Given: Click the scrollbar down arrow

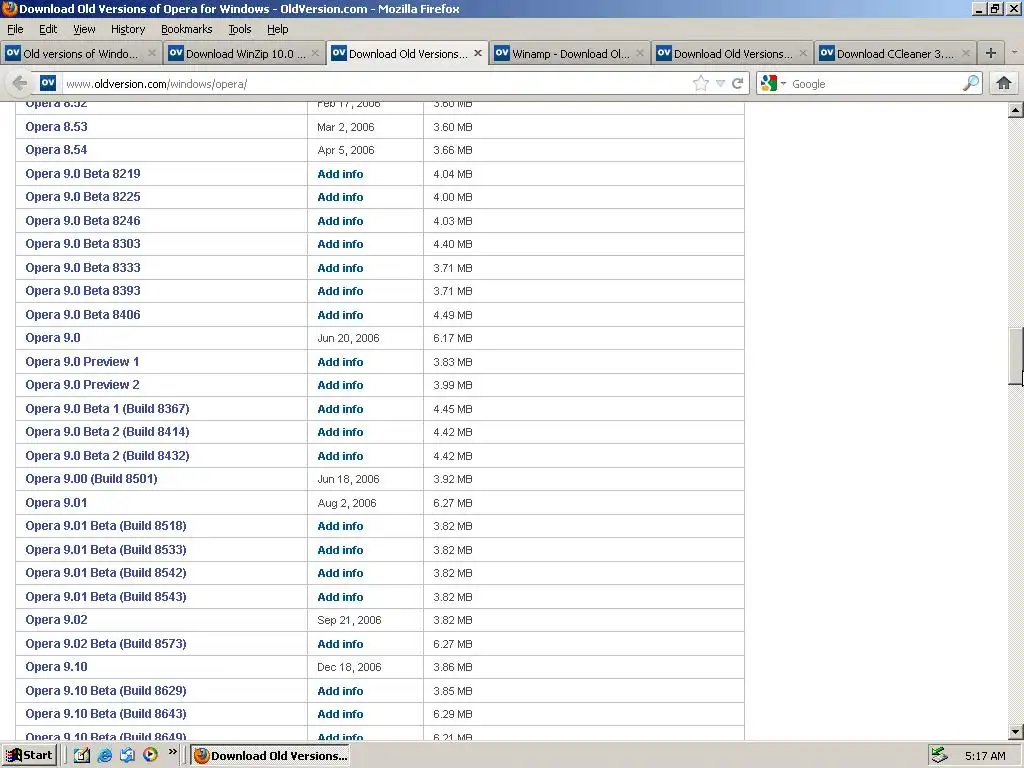Looking at the screenshot, I should [1015, 732].
